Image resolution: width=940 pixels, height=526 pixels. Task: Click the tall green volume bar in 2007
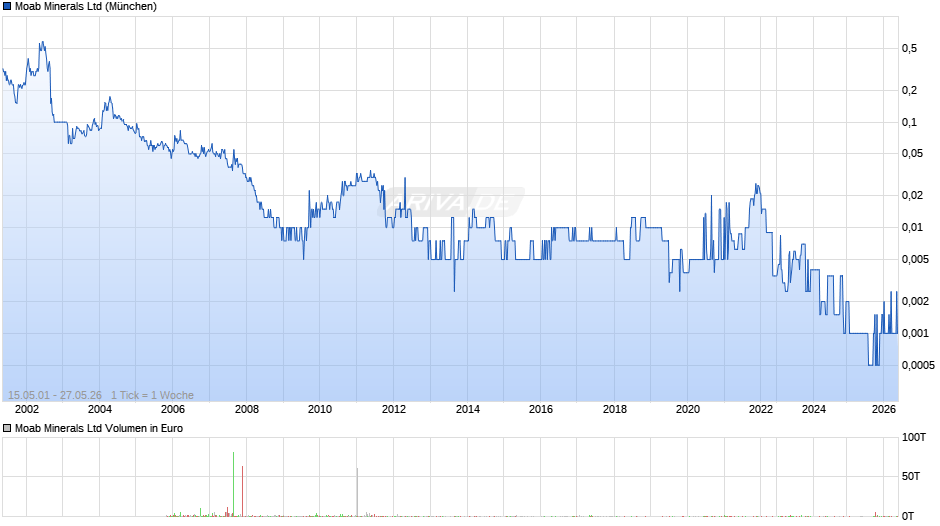pyautogui.click(x=233, y=484)
